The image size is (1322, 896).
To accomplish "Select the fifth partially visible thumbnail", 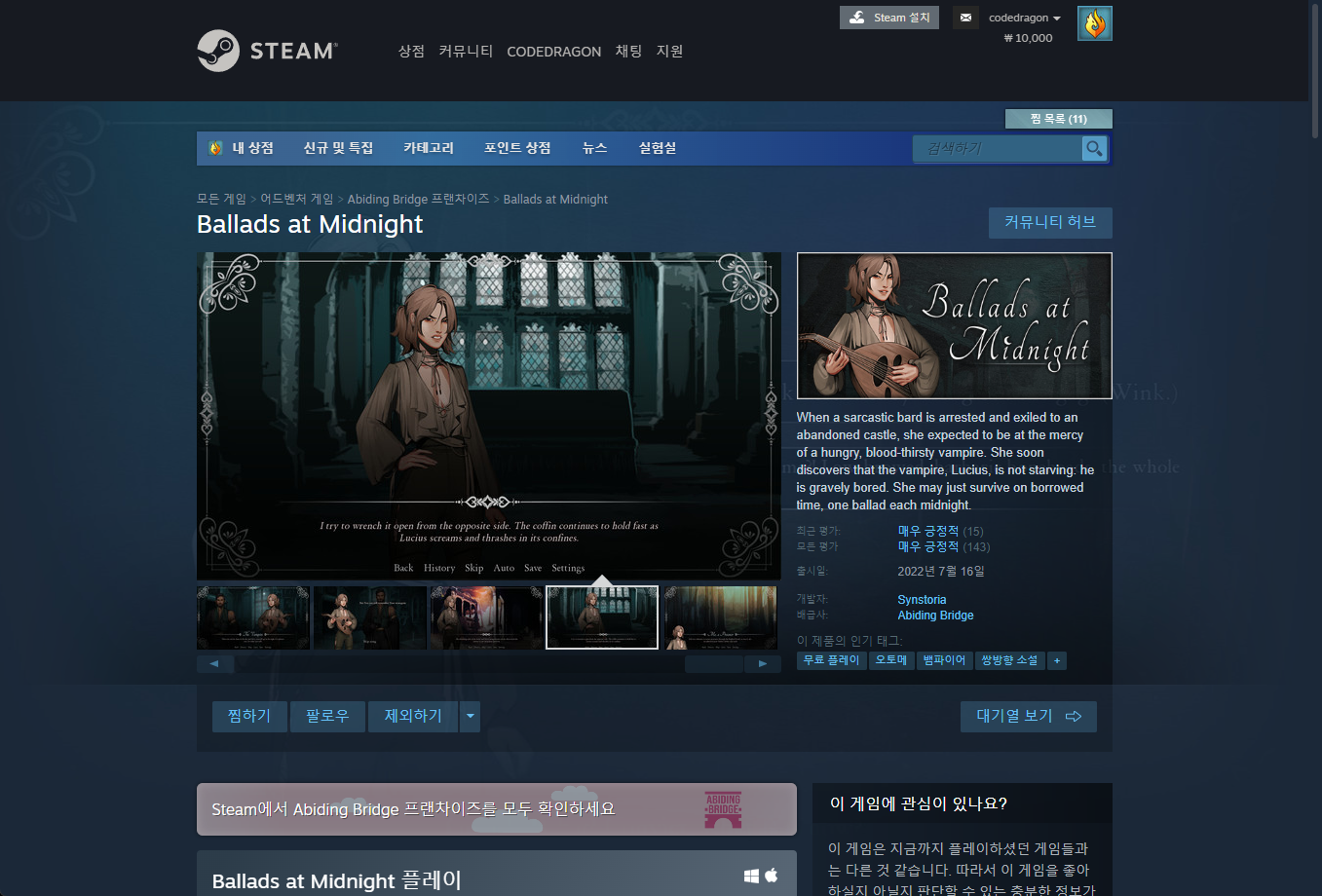I will [721, 617].
